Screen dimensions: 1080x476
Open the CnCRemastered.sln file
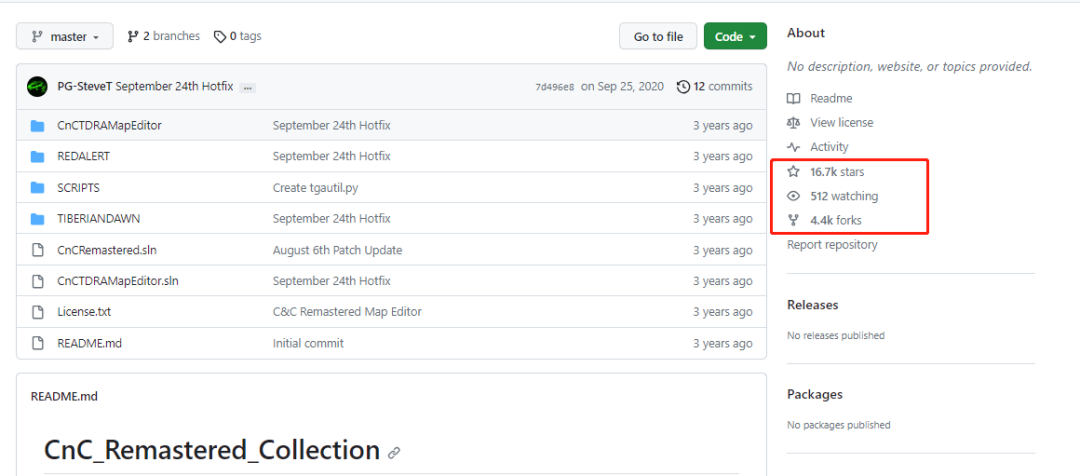[107, 250]
